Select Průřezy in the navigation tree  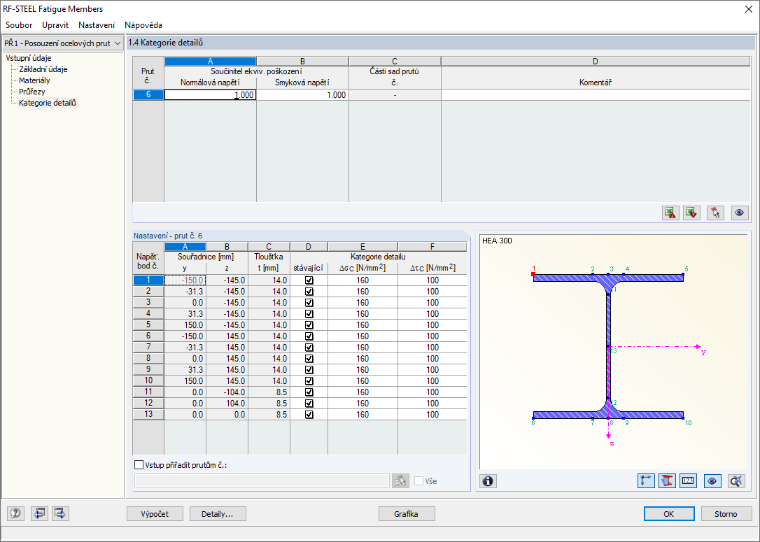point(32,92)
